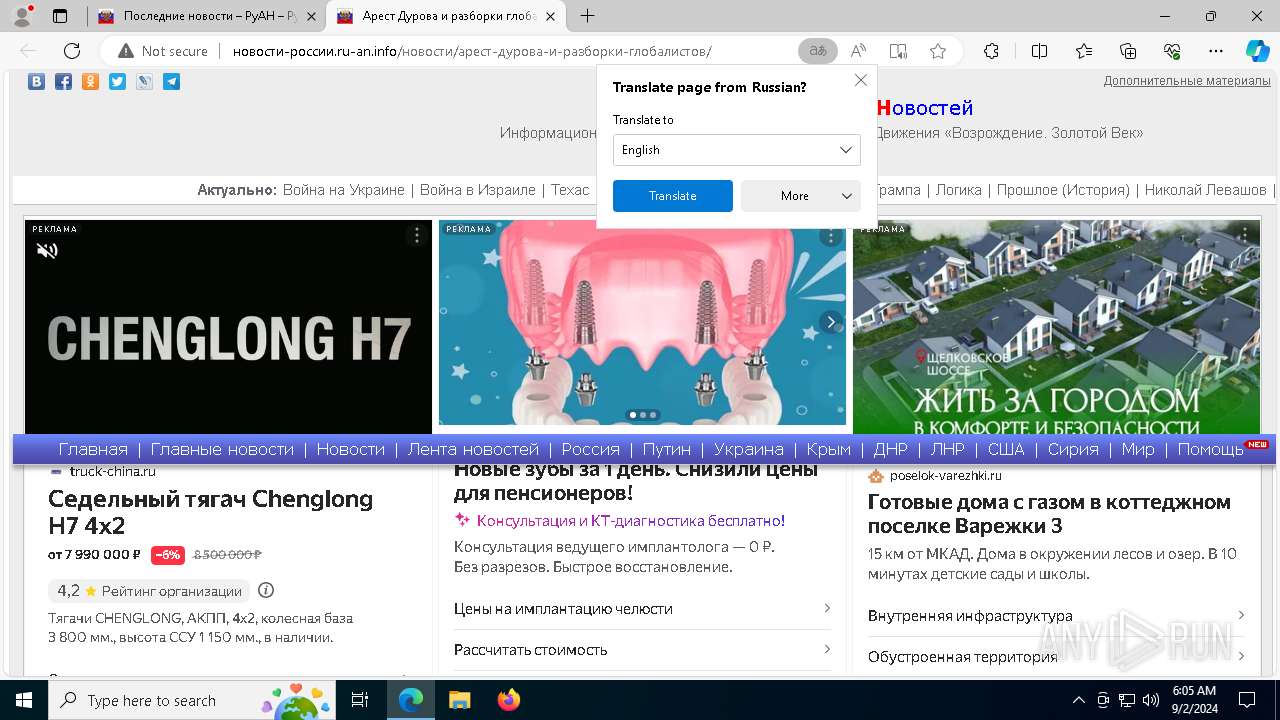Open Помощь menu item

click(x=1211, y=449)
